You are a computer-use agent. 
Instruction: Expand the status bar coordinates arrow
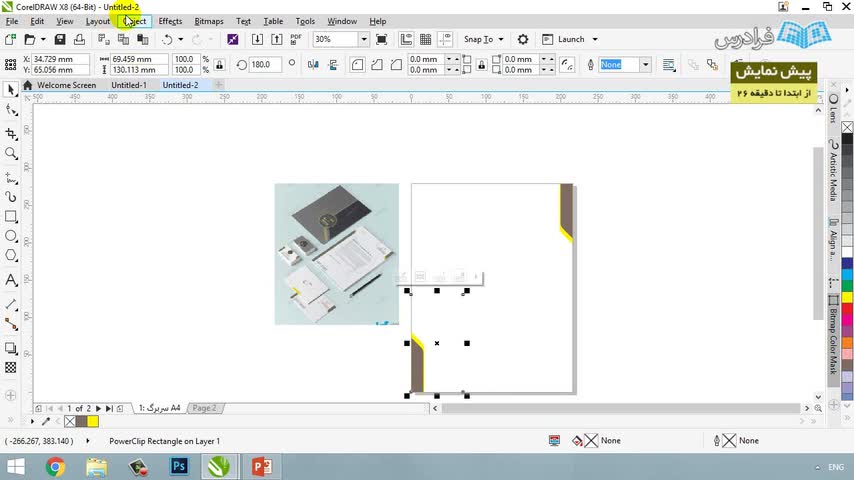click(x=88, y=441)
